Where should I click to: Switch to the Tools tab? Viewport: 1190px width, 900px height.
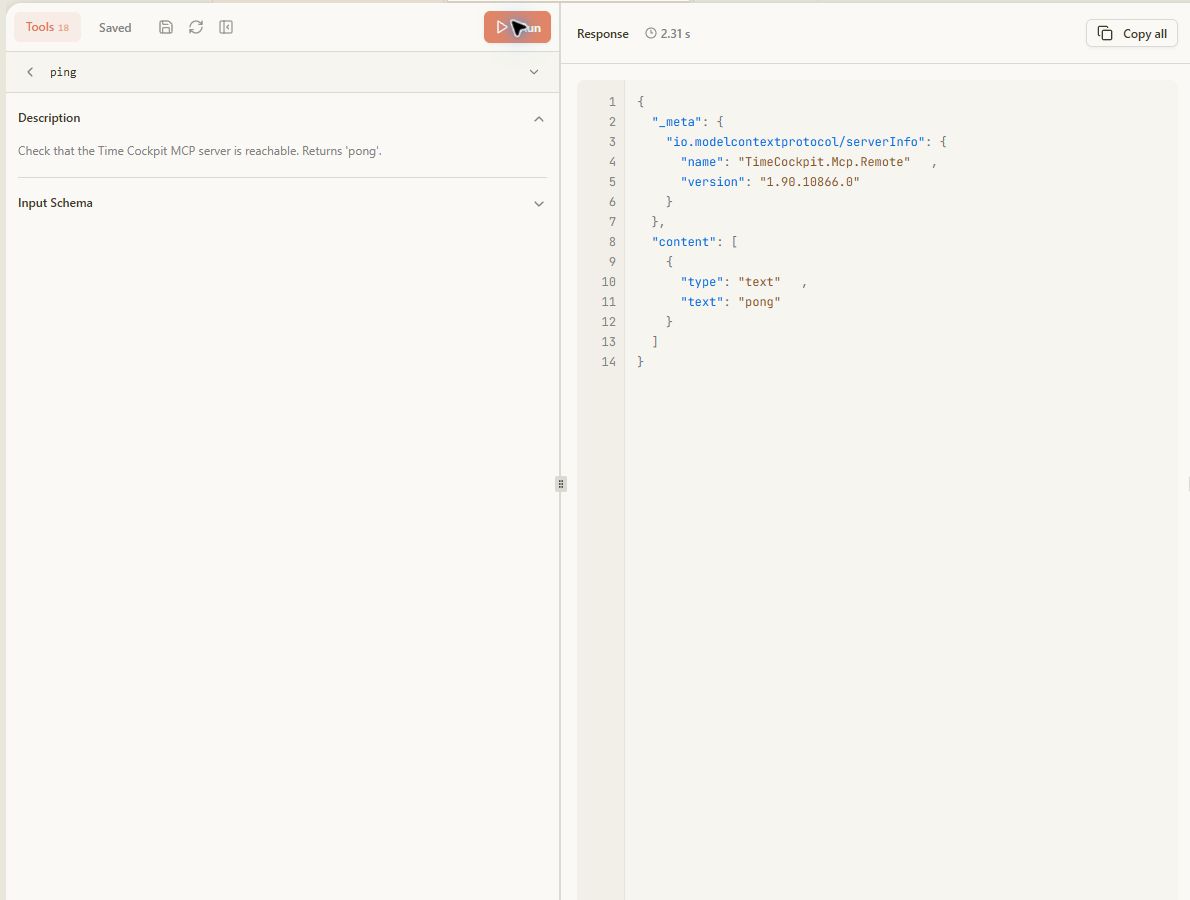(47, 27)
